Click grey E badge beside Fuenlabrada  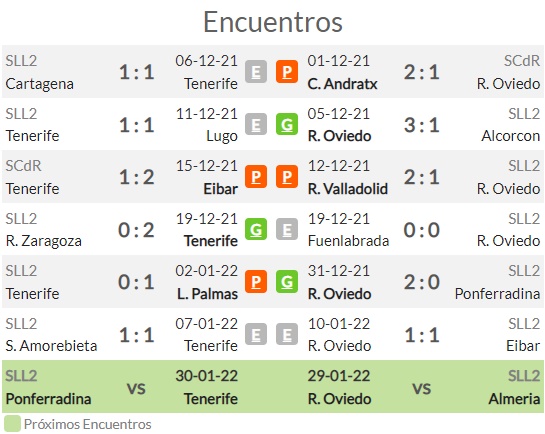pos(287,229)
